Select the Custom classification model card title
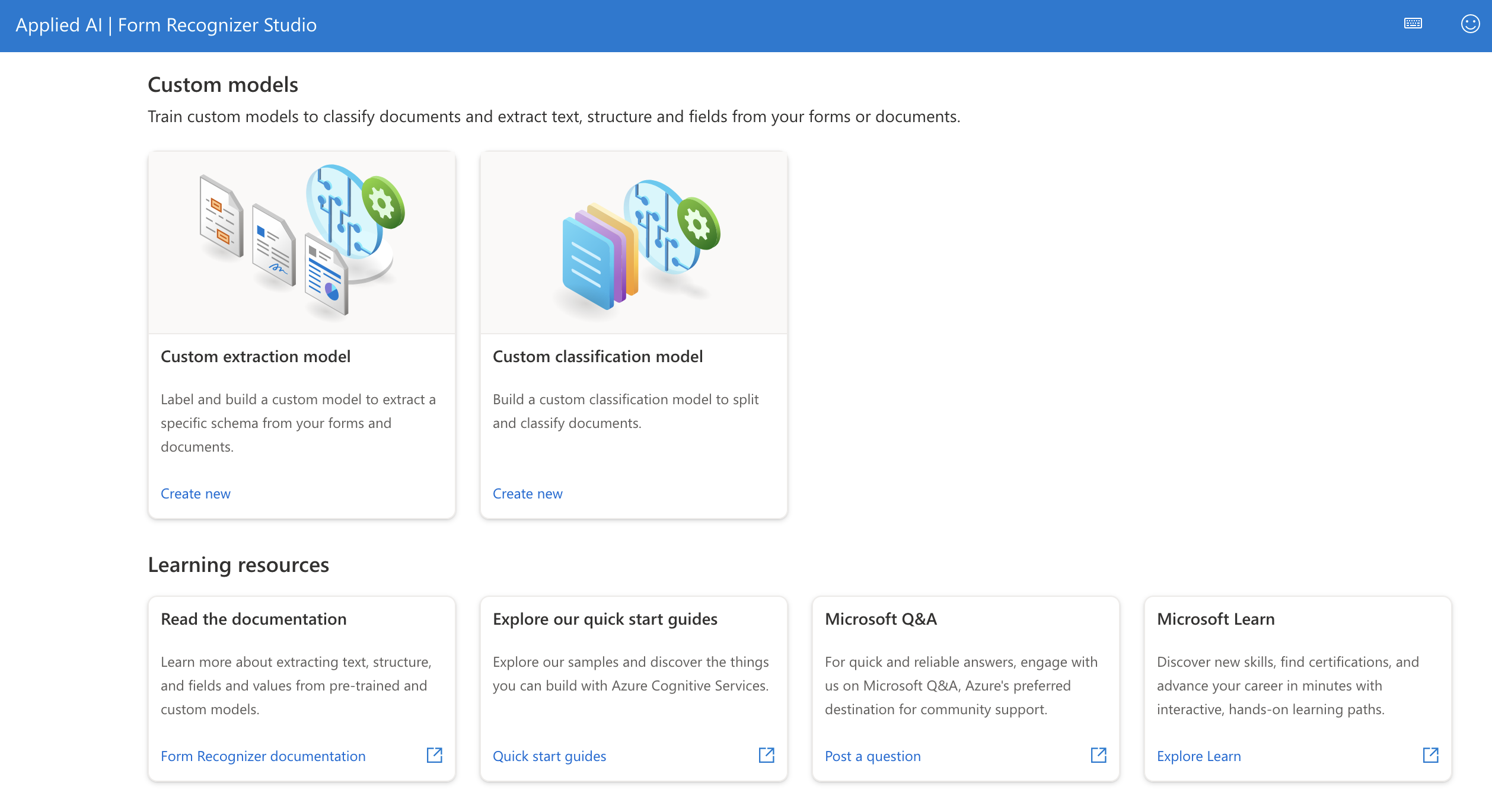This screenshot has width=1492, height=812. pyautogui.click(x=598, y=356)
